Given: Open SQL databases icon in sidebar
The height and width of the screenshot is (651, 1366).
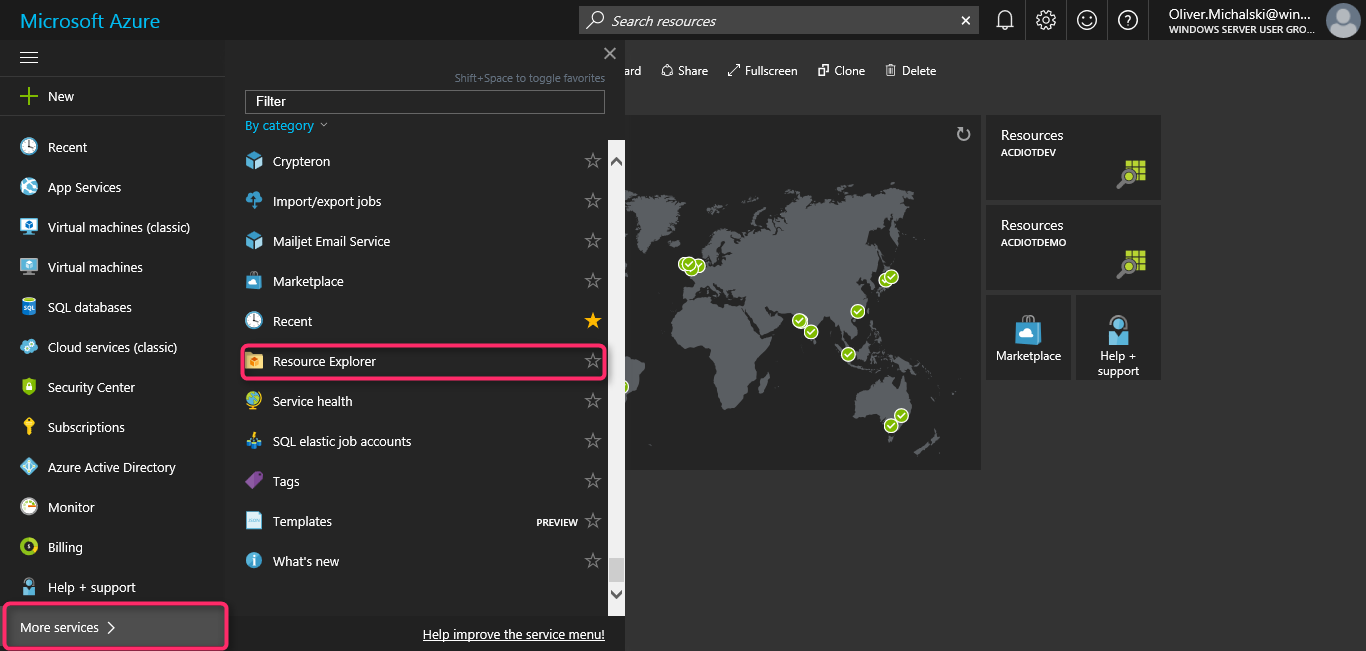Looking at the screenshot, I should click(x=29, y=307).
